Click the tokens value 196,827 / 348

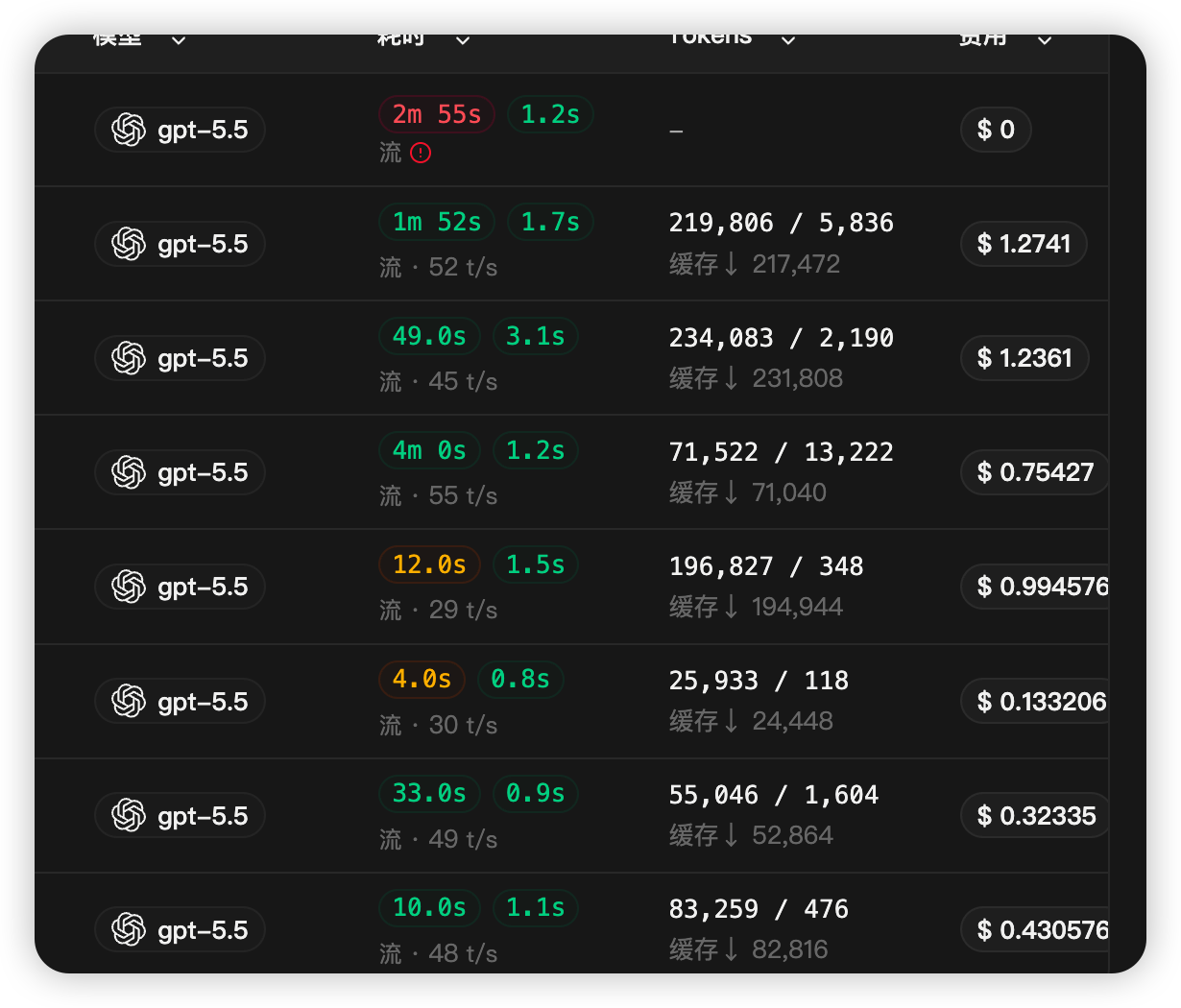pos(766,566)
